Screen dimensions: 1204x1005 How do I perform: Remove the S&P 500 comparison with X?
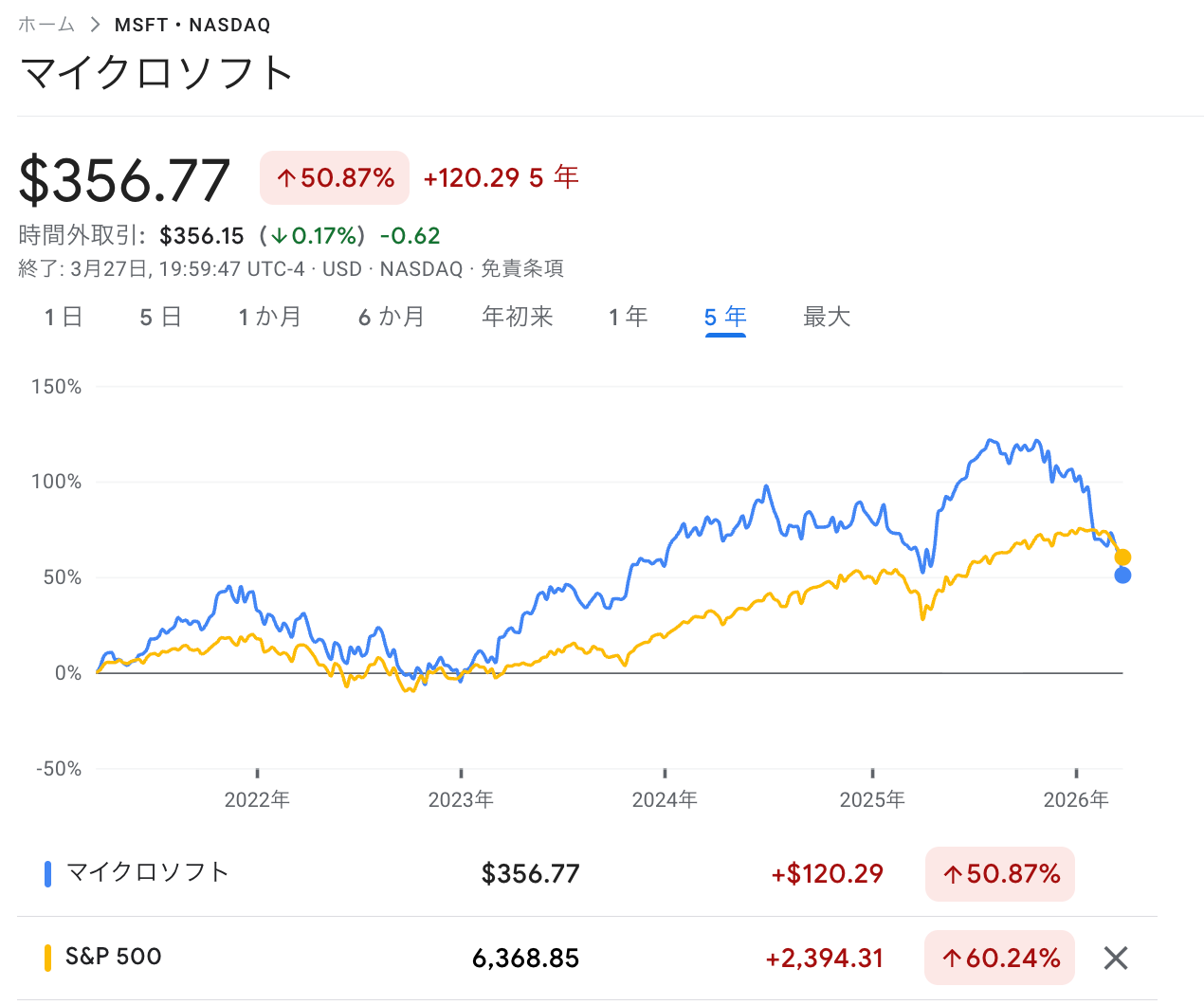coord(1115,959)
